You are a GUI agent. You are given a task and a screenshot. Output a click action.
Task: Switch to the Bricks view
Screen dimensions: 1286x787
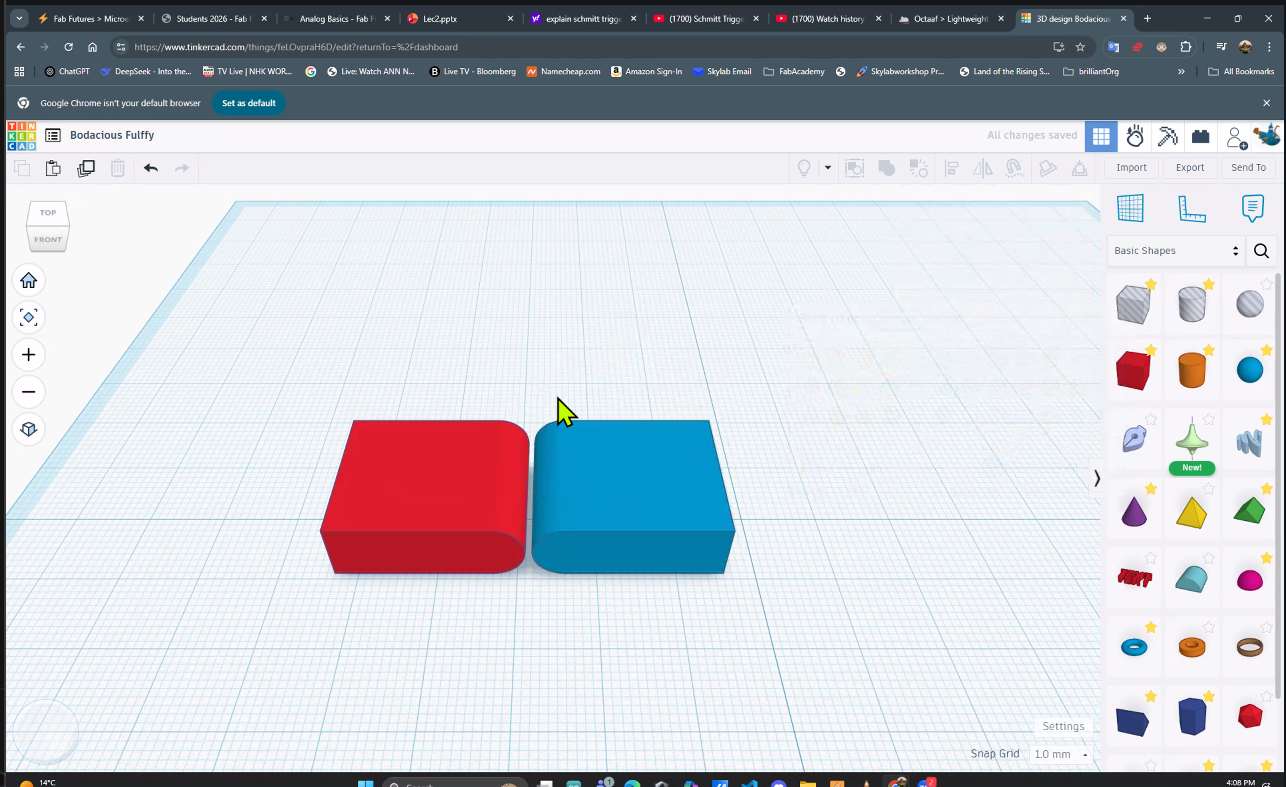click(x=1201, y=136)
